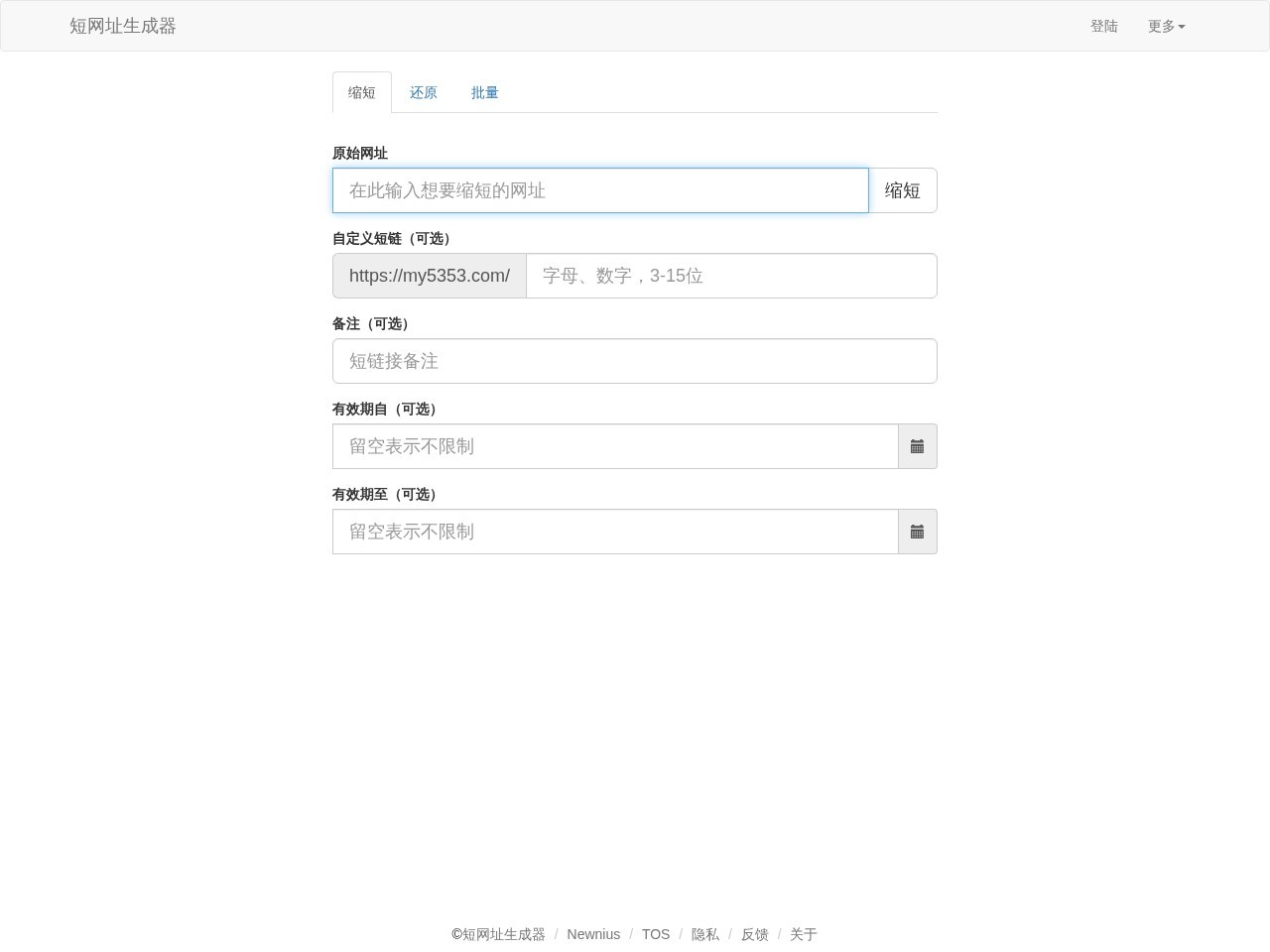
Task: Click the 有效期至（可选） label
Action: (x=388, y=495)
